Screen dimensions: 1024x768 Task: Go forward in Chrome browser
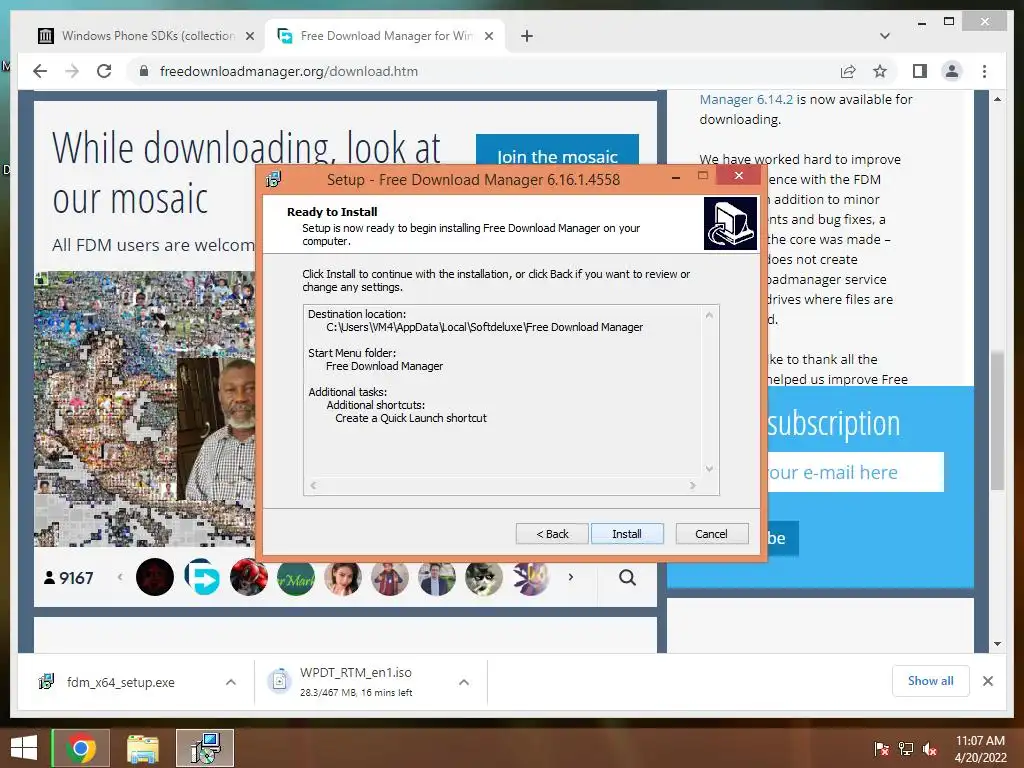pos(72,71)
